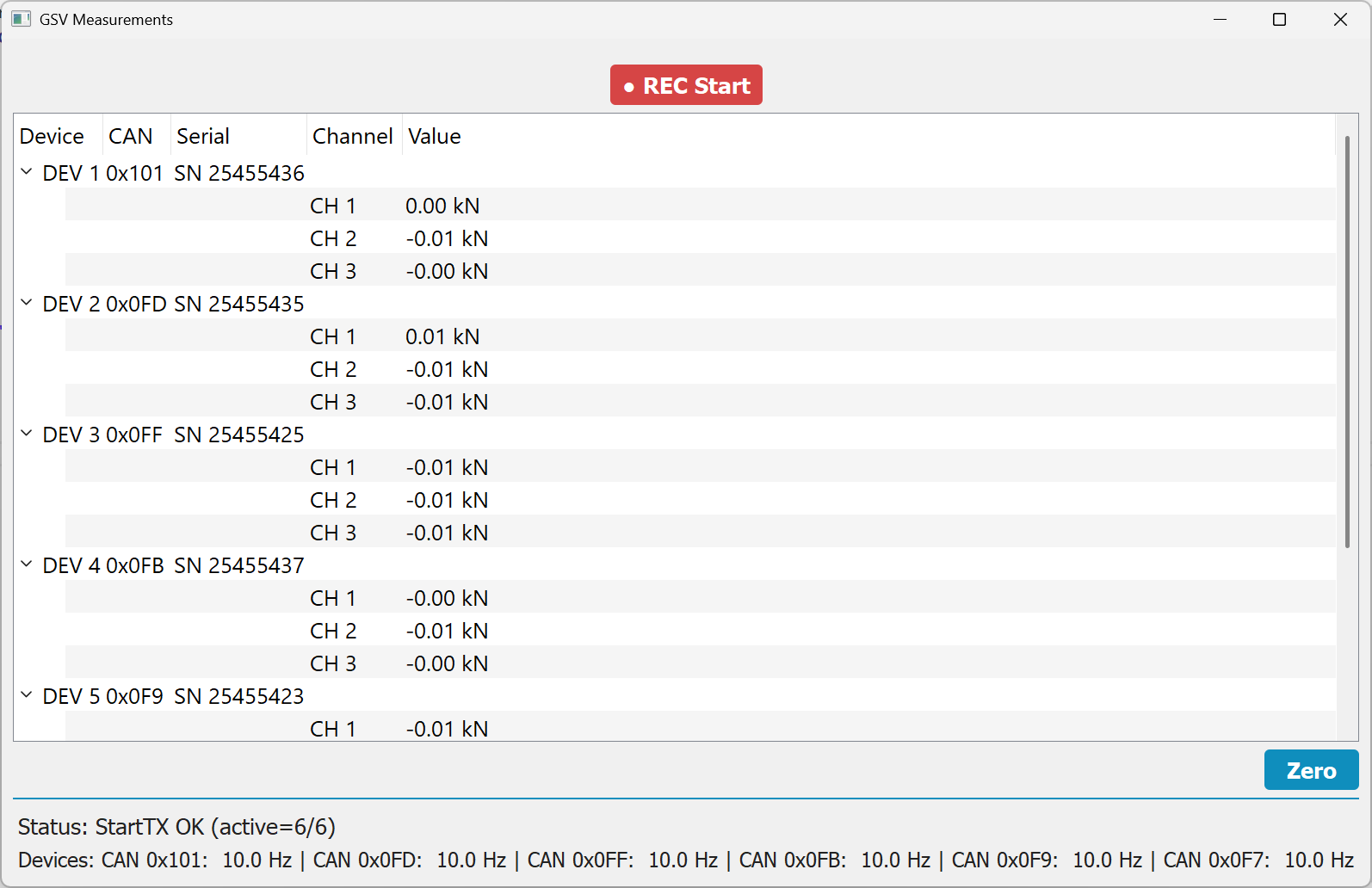The width and height of the screenshot is (1372, 888).
Task: Select the CH 3 row under DEV 3
Action: (700, 533)
